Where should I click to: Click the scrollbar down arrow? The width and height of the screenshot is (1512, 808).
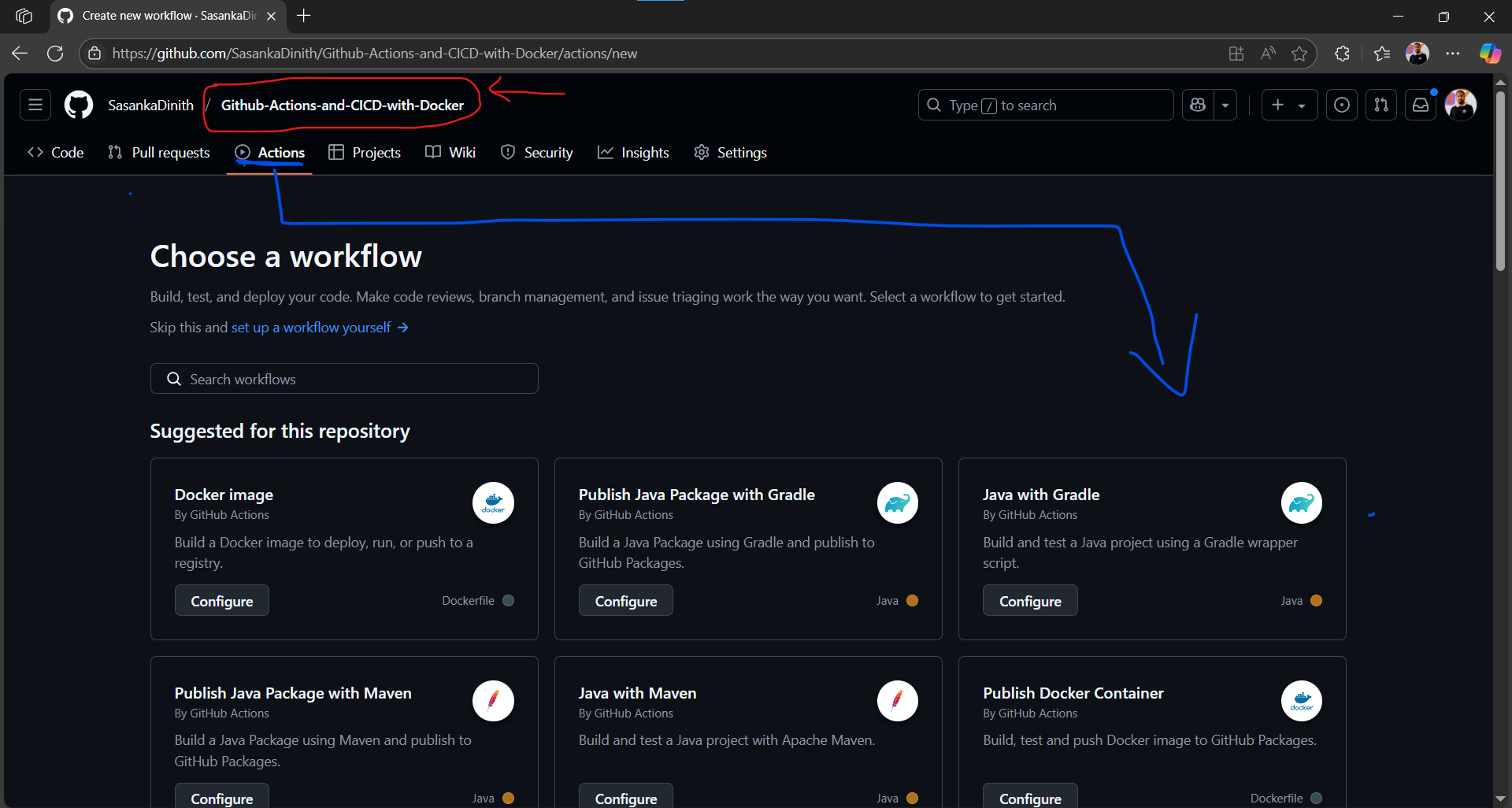tap(1500, 799)
